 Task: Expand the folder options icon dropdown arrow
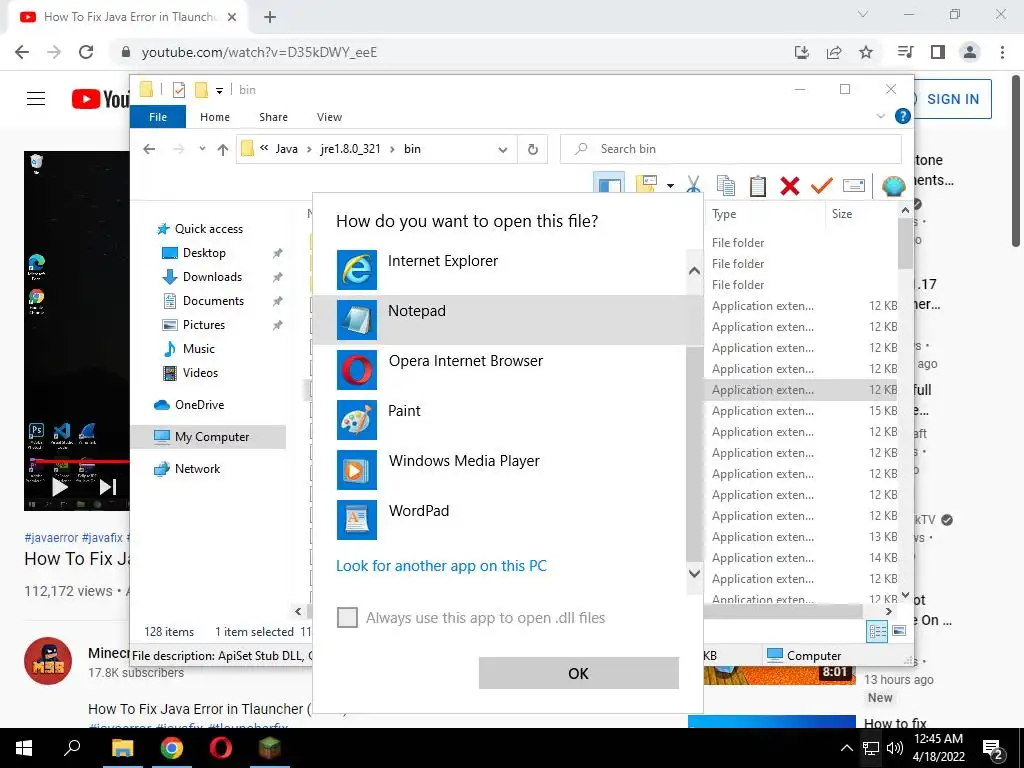point(670,185)
